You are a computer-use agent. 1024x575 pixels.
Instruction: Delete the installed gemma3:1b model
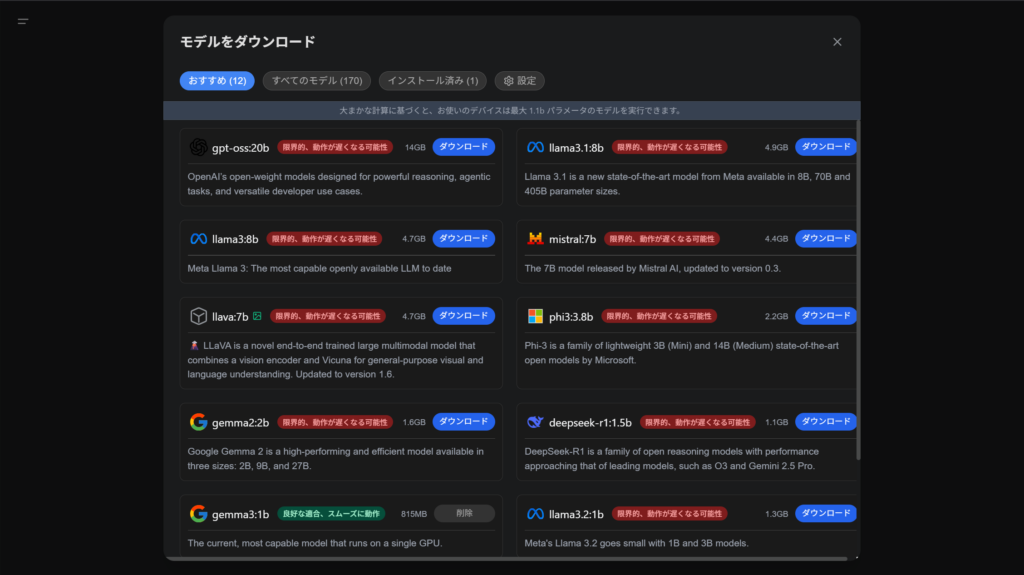click(463, 514)
